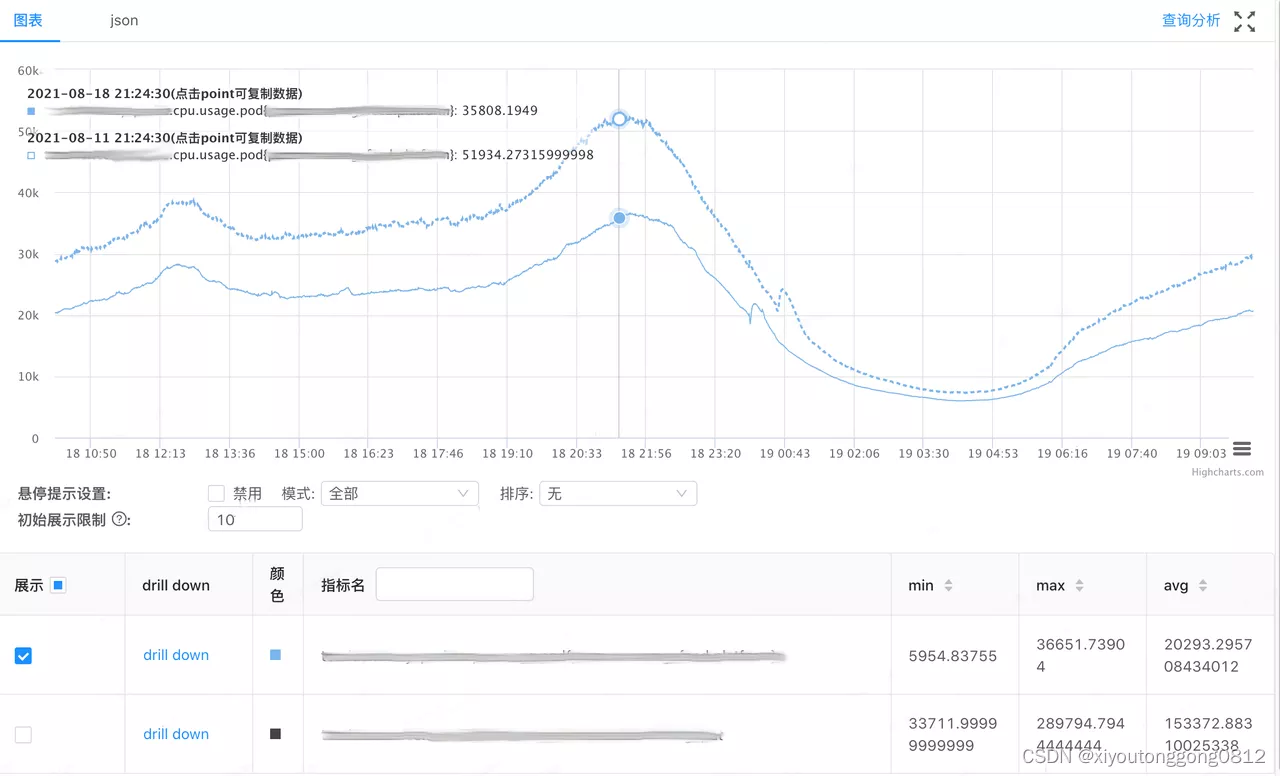Check the second metric's display checkbox
The image size is (1280, 776).
(x=23, y=734)
